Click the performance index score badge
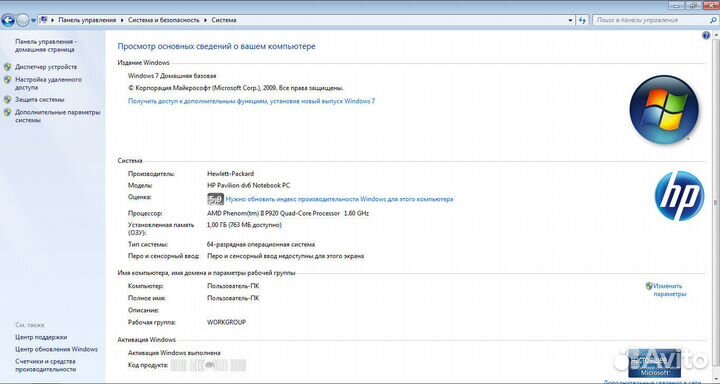 pyautogui.click(x=215, y=199)
